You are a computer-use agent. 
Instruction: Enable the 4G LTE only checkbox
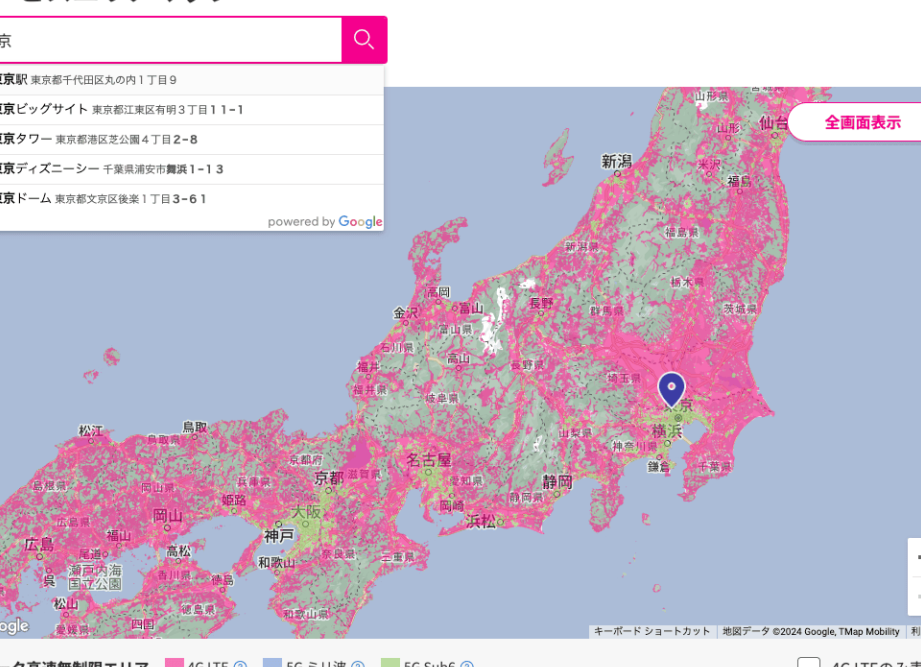(809, 663)
